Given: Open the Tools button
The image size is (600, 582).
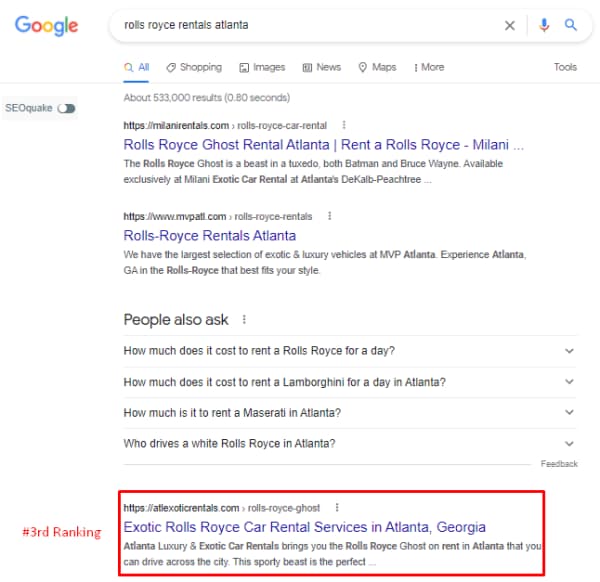Looking at the screenshot, I should click(x=565, y=67).
